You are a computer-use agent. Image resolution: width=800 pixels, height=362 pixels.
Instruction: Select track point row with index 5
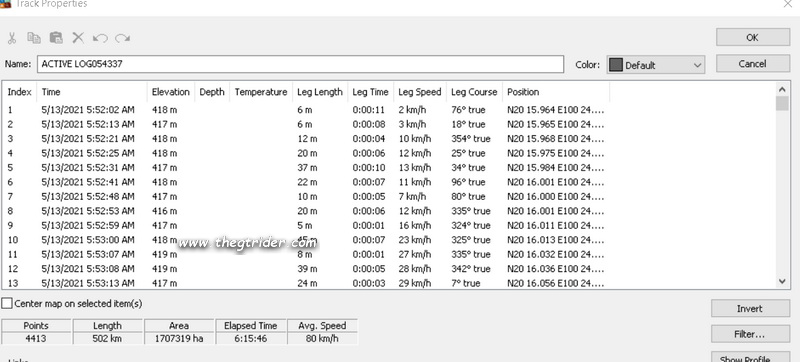pos(306,167)
